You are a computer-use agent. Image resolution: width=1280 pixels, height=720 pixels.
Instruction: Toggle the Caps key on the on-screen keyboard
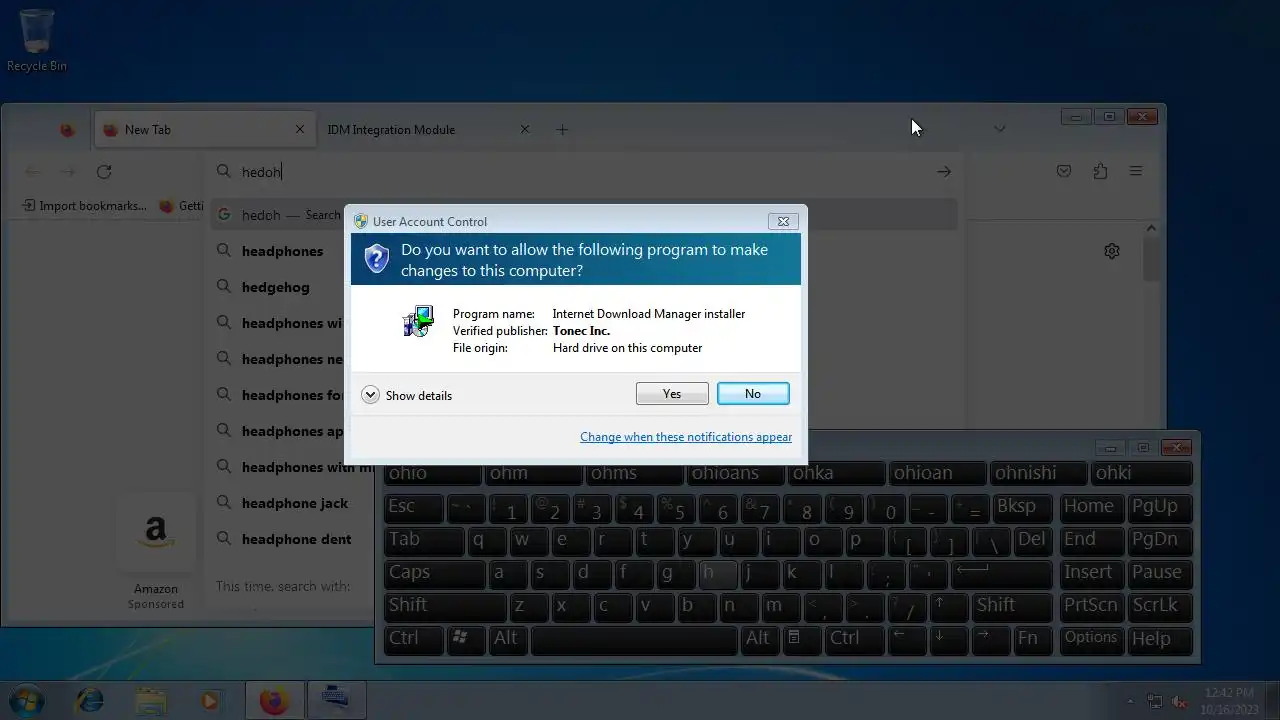tap(434, 572)
